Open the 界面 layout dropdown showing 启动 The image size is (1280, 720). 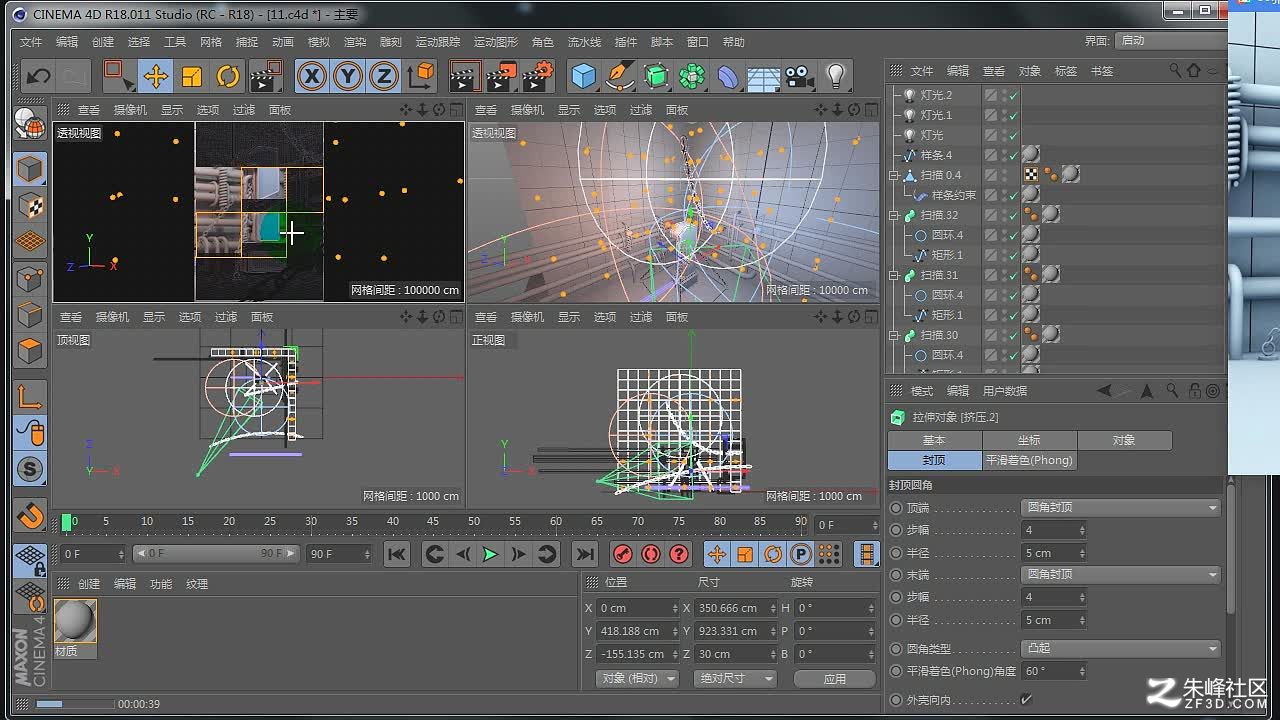[1171, 41]
